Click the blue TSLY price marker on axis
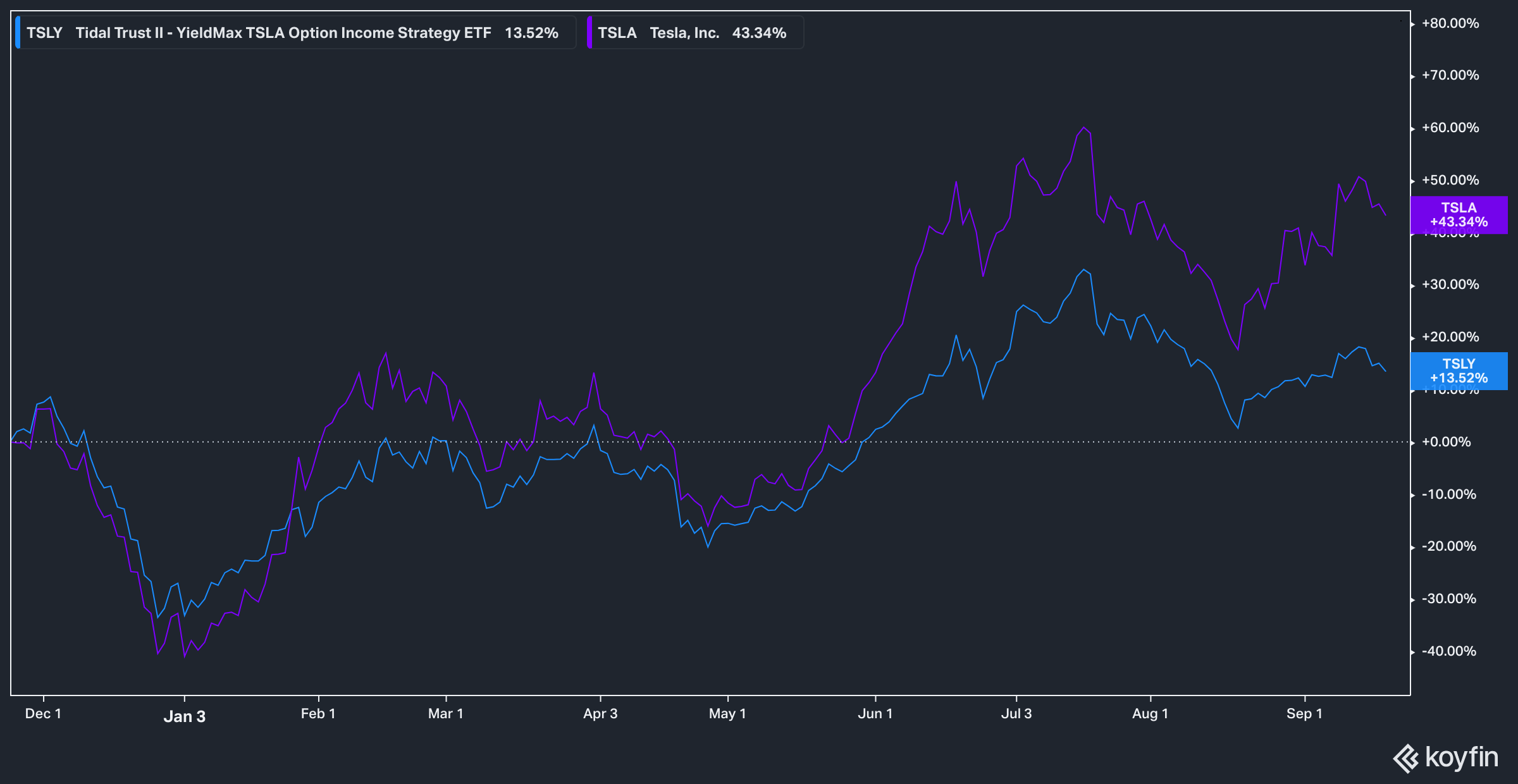Image resolution: width=1518 pixels, height=784 pixels. point(1460,371)
